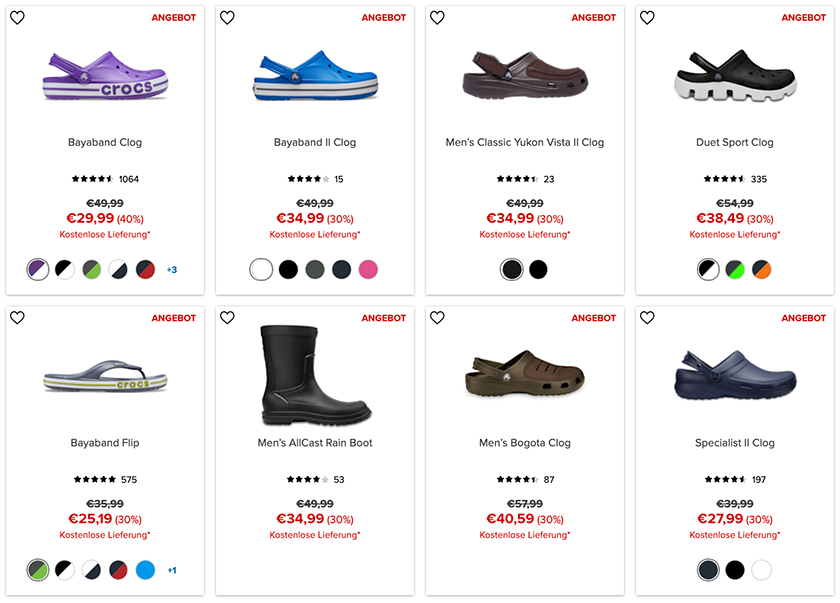Open the Men's Bogota Clog product title
The height and width of the screenshot is (603, 840).
tap(525, 443)
